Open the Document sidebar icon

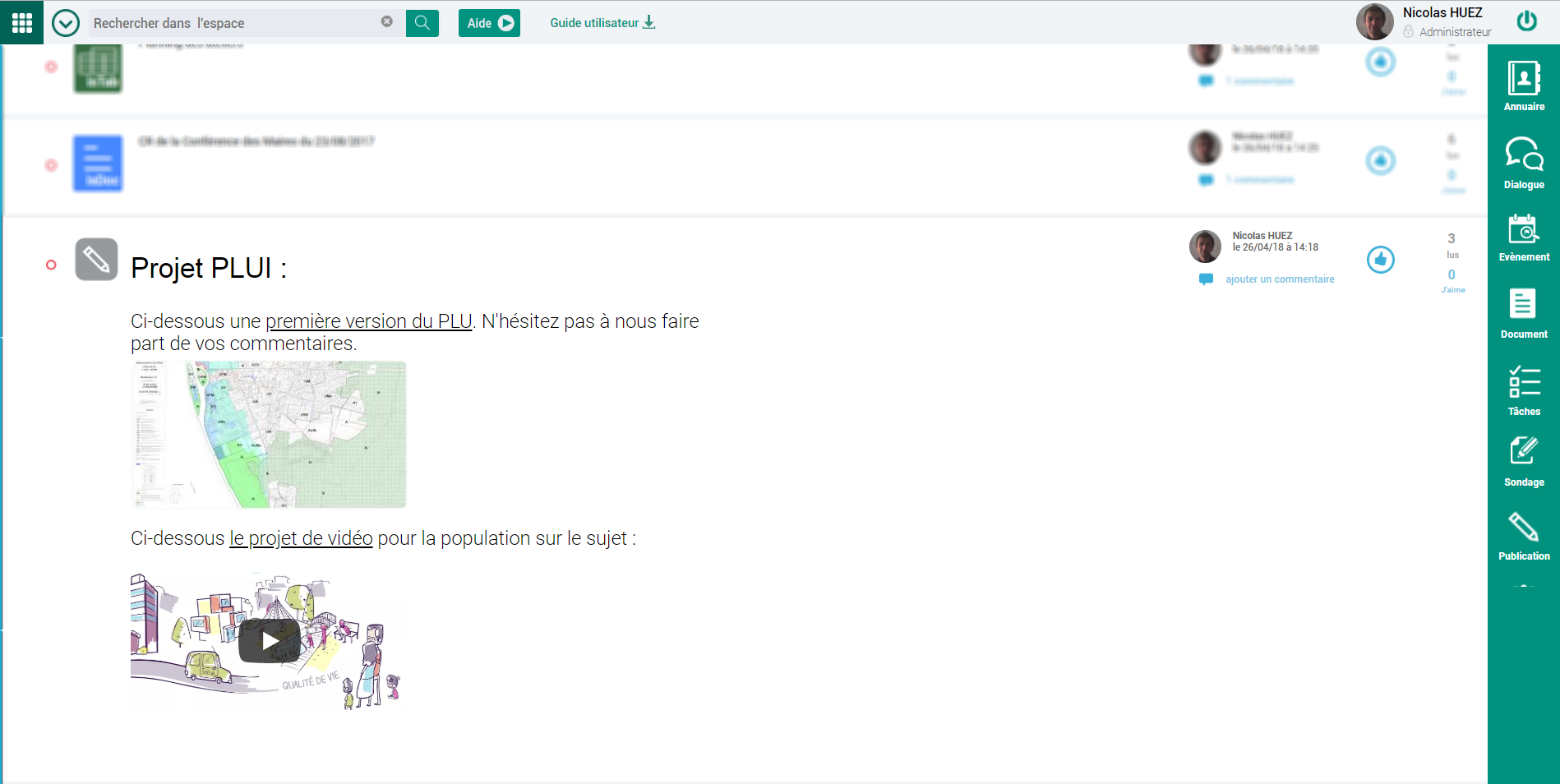pyautogui.click(x=1524, y=313)
